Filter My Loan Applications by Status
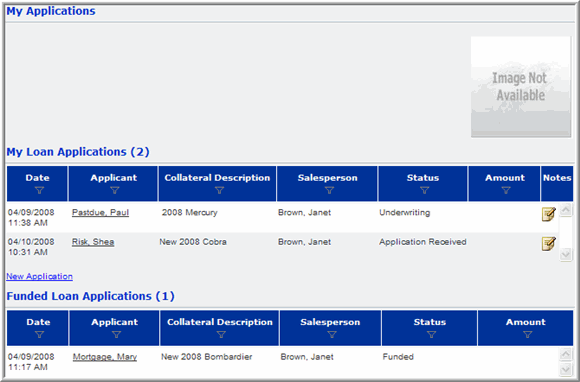Image resolution: width=580 pixels, height=382 pixels. coord(425,190)
